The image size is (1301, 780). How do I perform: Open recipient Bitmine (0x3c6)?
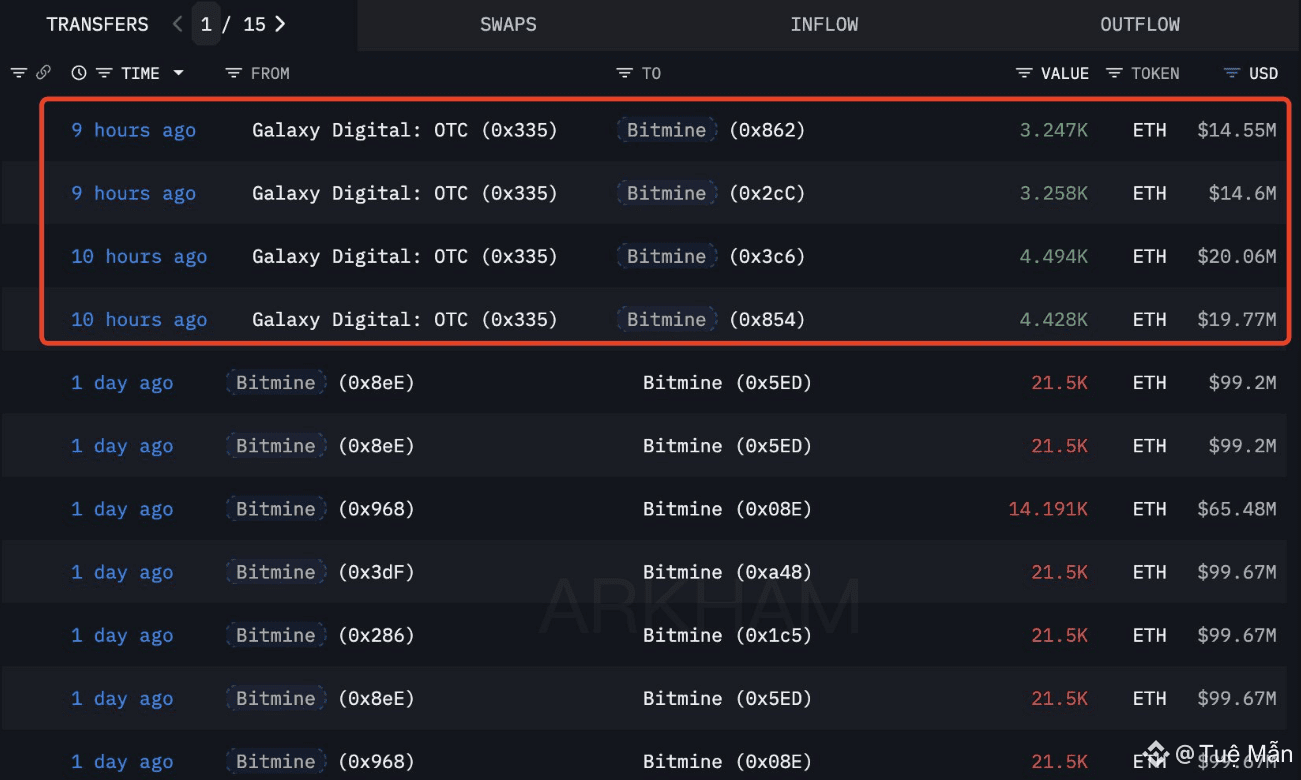tap(711, 256)
